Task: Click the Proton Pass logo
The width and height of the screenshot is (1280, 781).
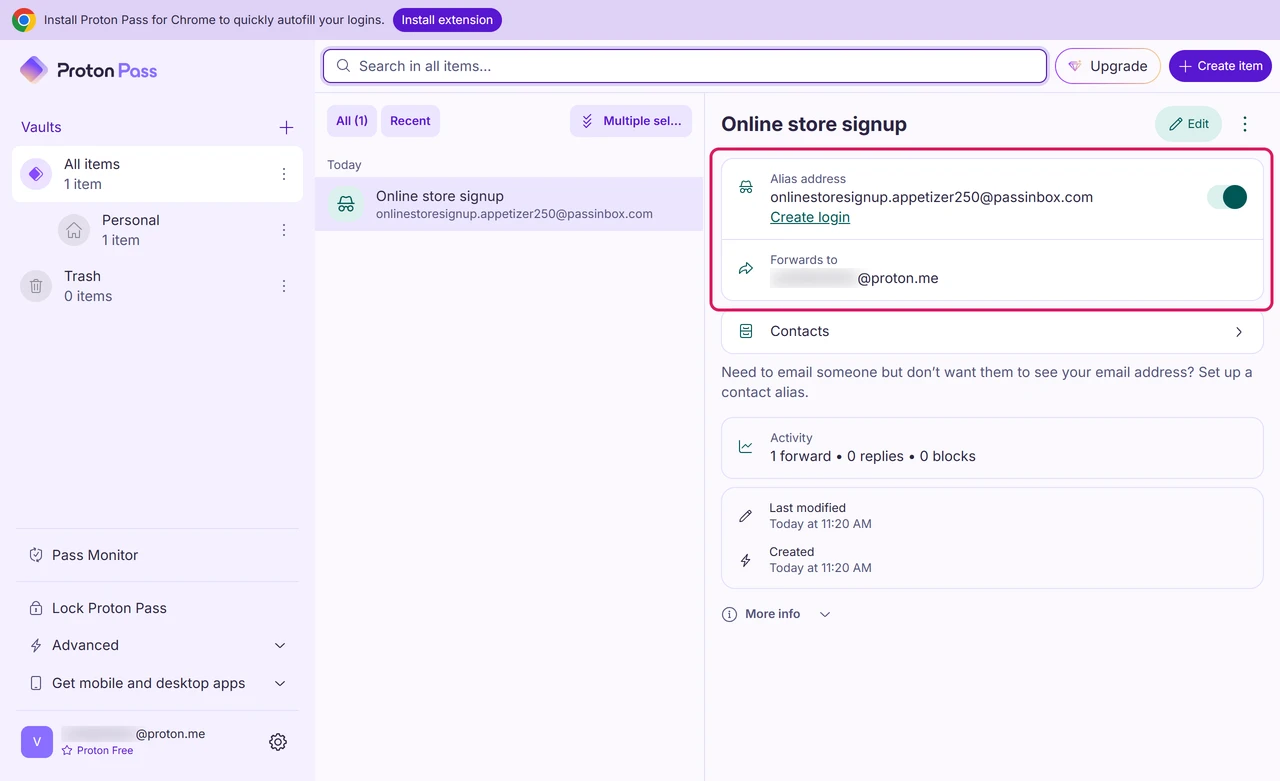Action: coord(88,70)
